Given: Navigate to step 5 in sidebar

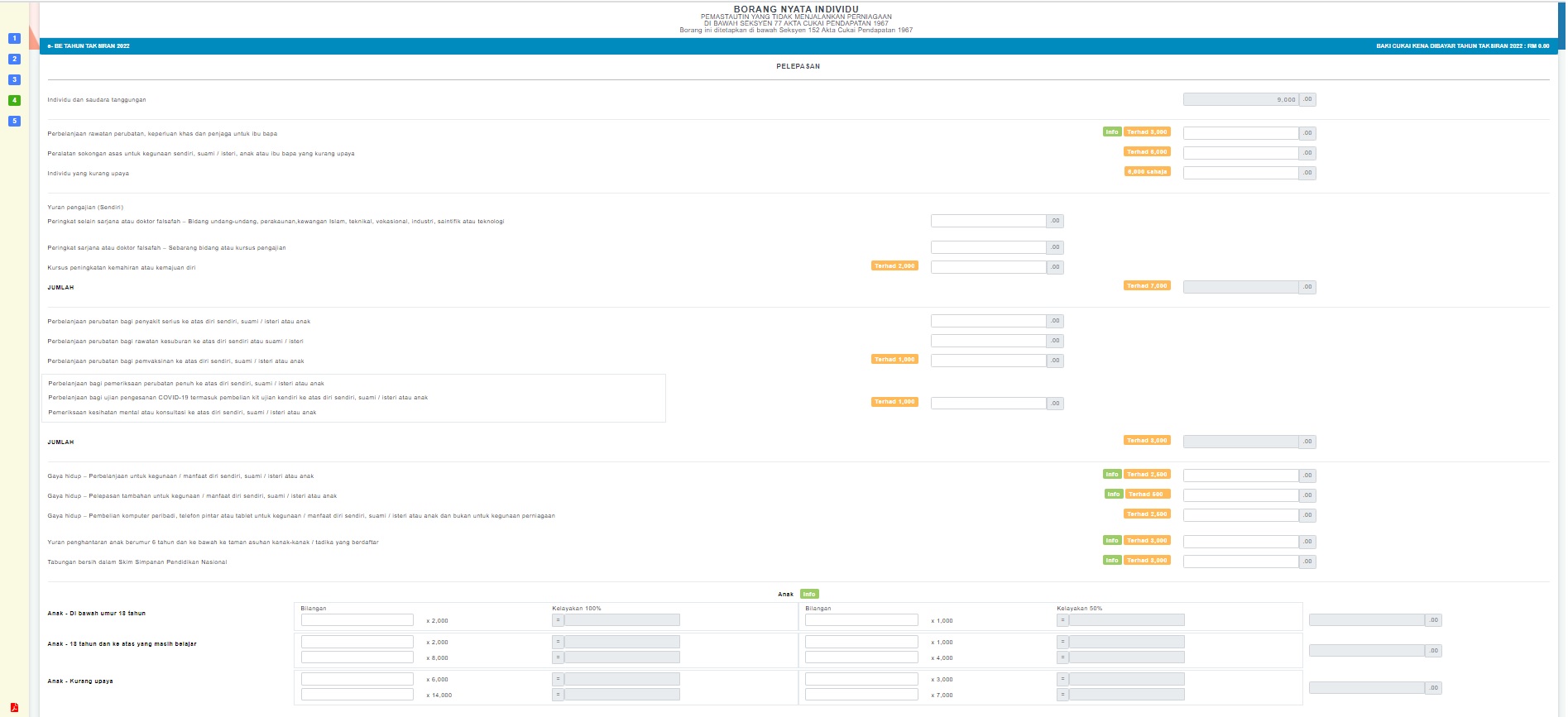Looking at the screenshot, I should tap(14, 121).
